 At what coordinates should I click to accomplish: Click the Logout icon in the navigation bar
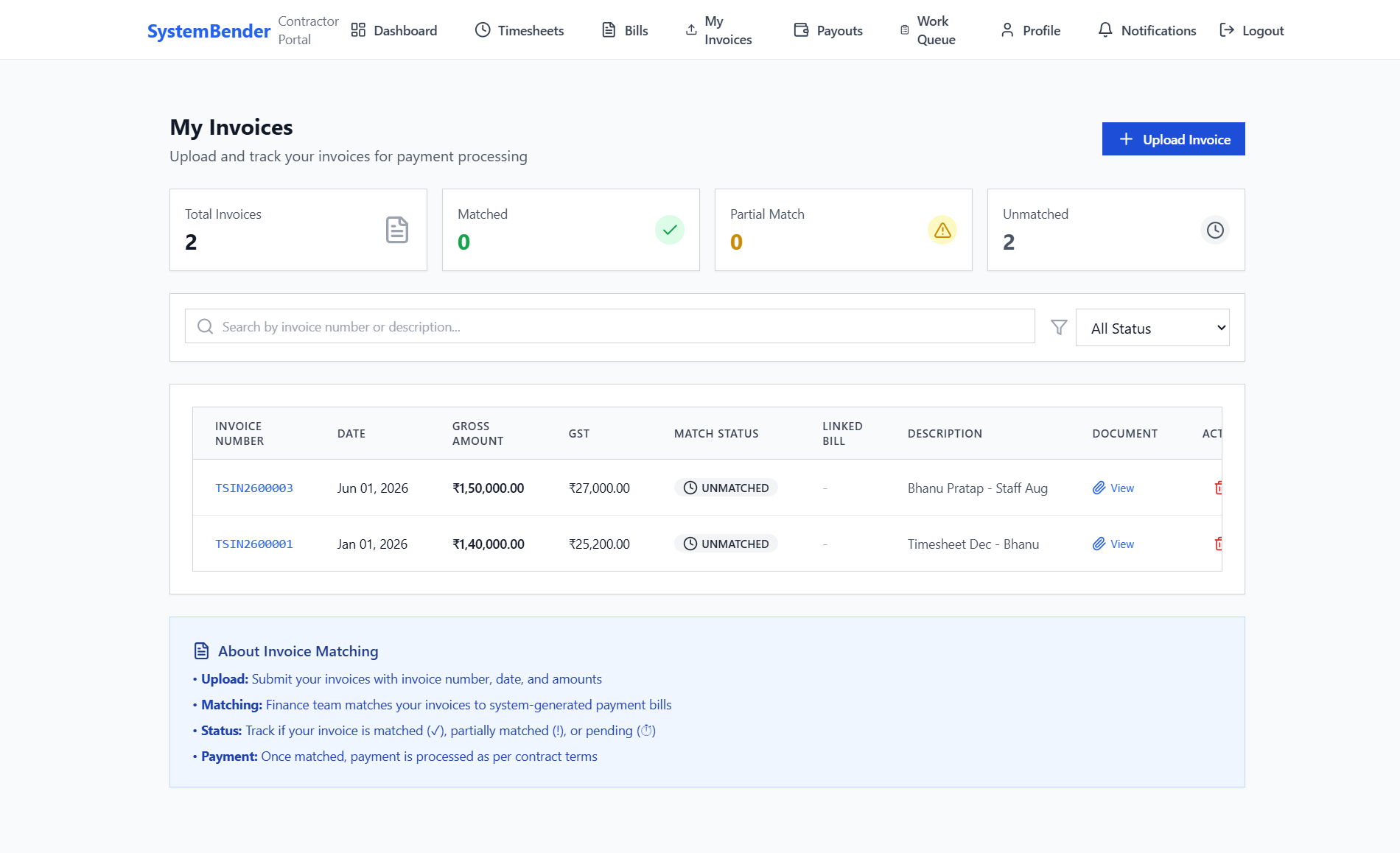[1227, 29]
